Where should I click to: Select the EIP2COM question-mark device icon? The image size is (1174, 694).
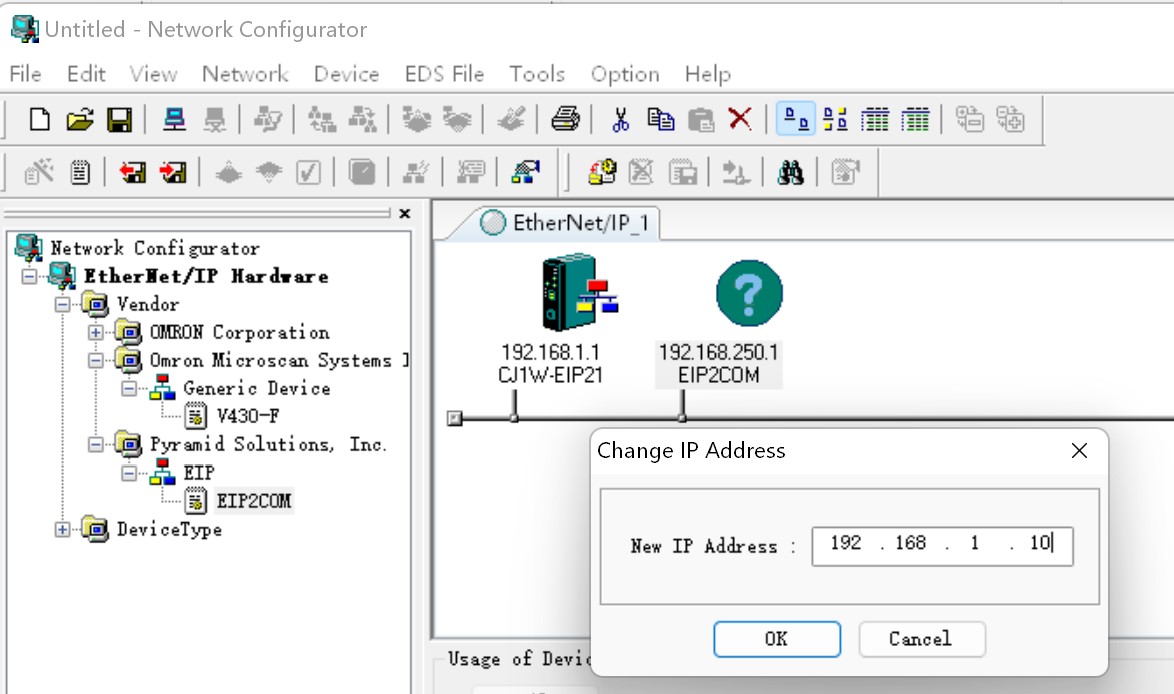tap(749, 293)
